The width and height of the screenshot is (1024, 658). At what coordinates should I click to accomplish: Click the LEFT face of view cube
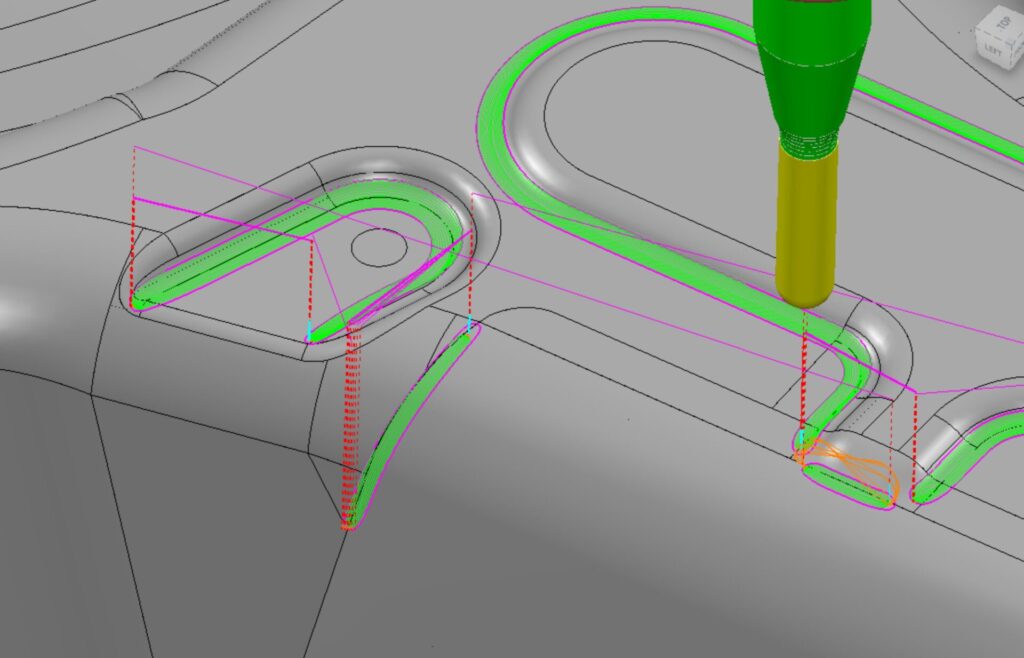[992, 48]
